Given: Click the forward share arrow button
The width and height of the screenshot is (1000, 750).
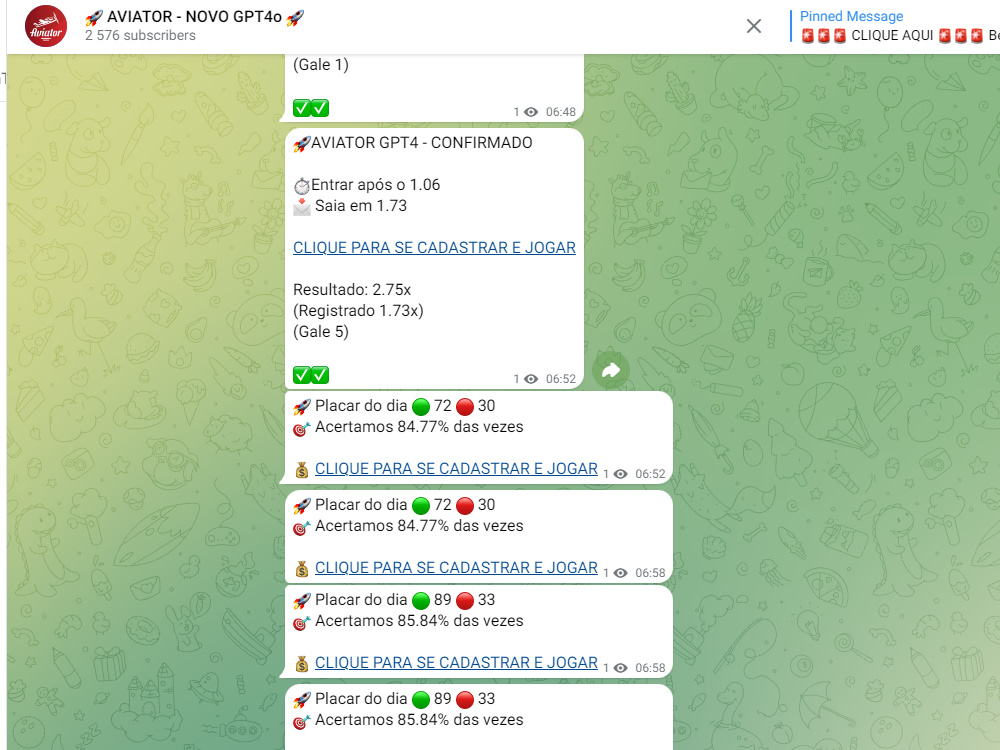Looking at the screenshot, I should (611, 370).
